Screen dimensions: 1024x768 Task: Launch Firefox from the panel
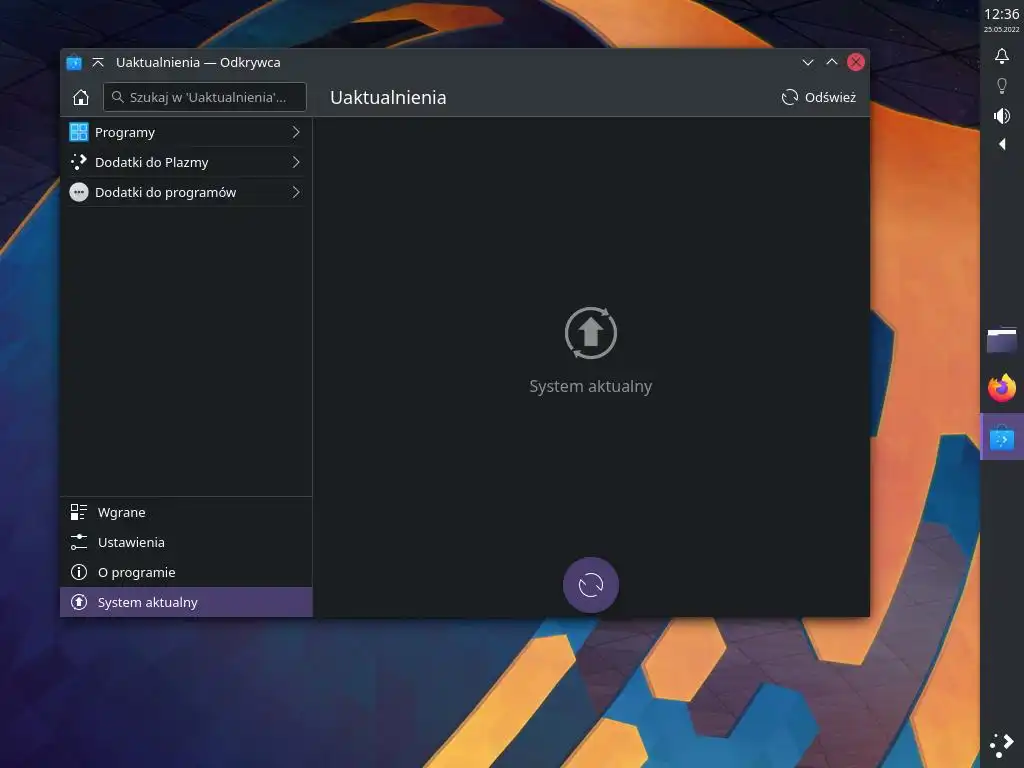1002,389
